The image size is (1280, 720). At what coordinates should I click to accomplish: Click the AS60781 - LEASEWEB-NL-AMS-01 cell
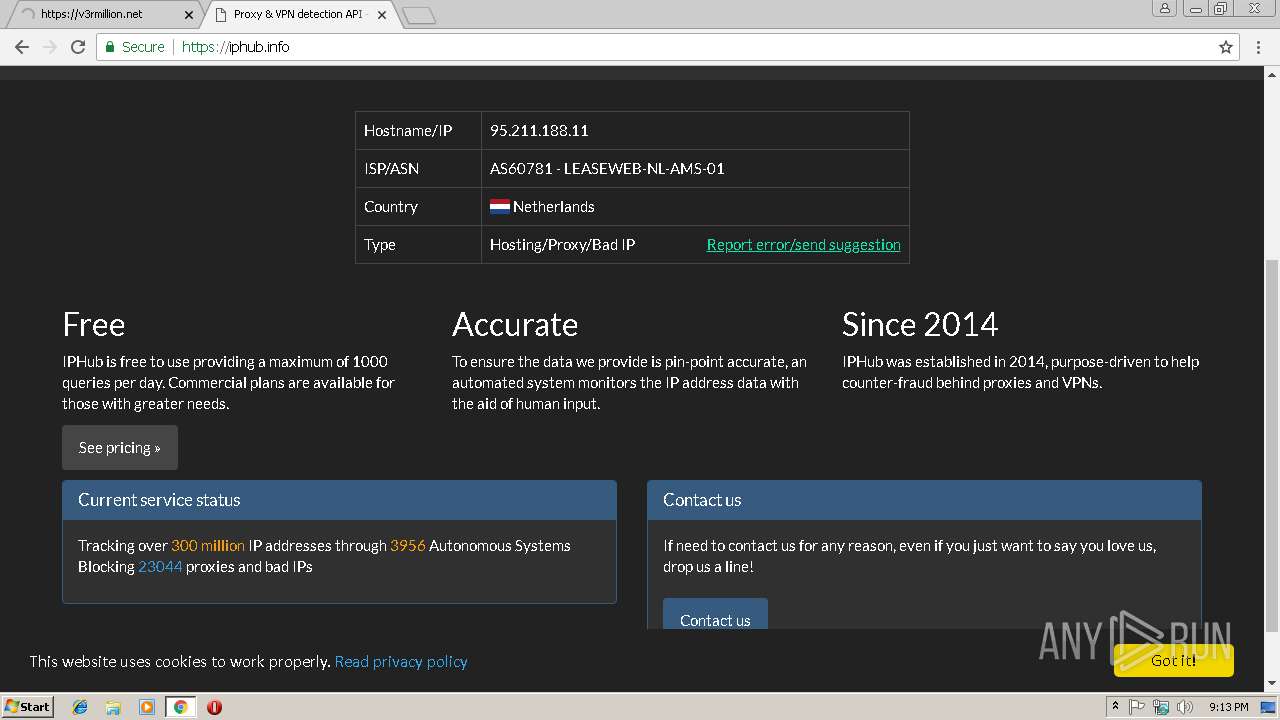coord(695,169)
